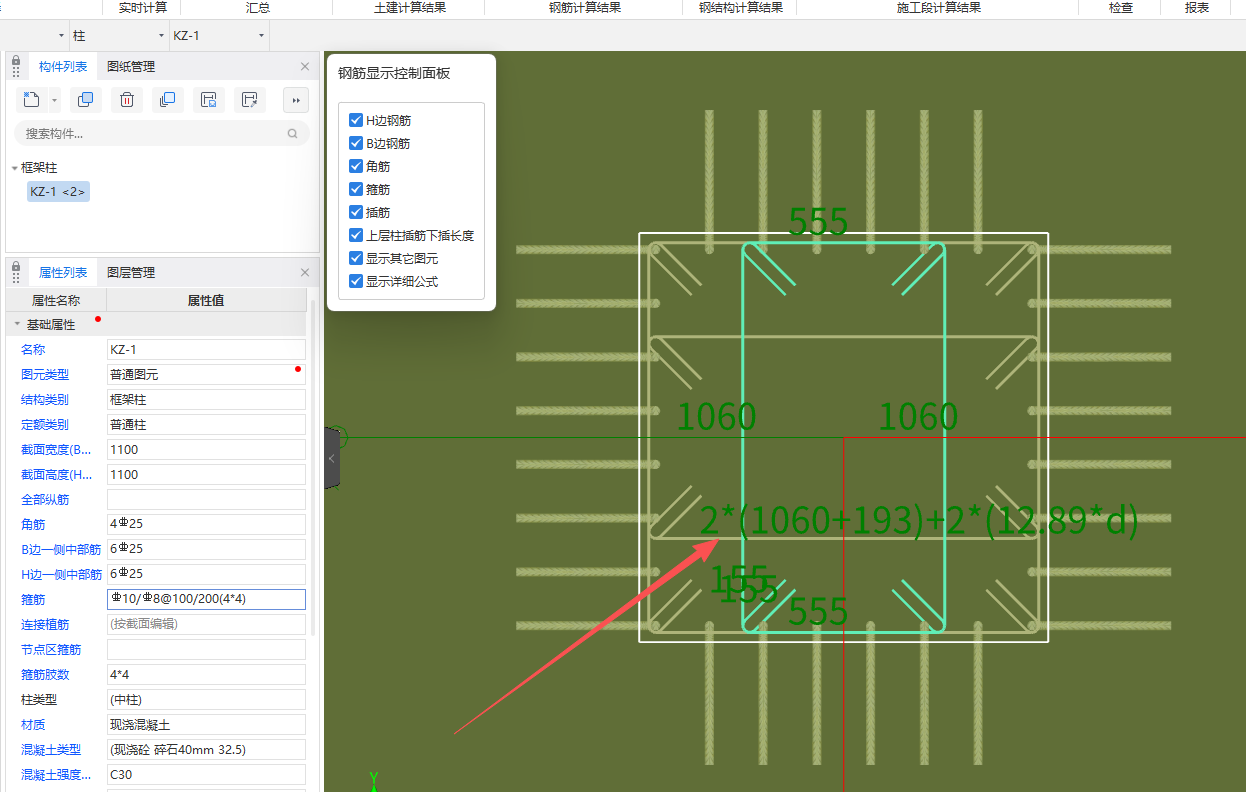Click the 连接箍筋 value field
This screenshot has width=1246, height=792.
click(206, 624)
